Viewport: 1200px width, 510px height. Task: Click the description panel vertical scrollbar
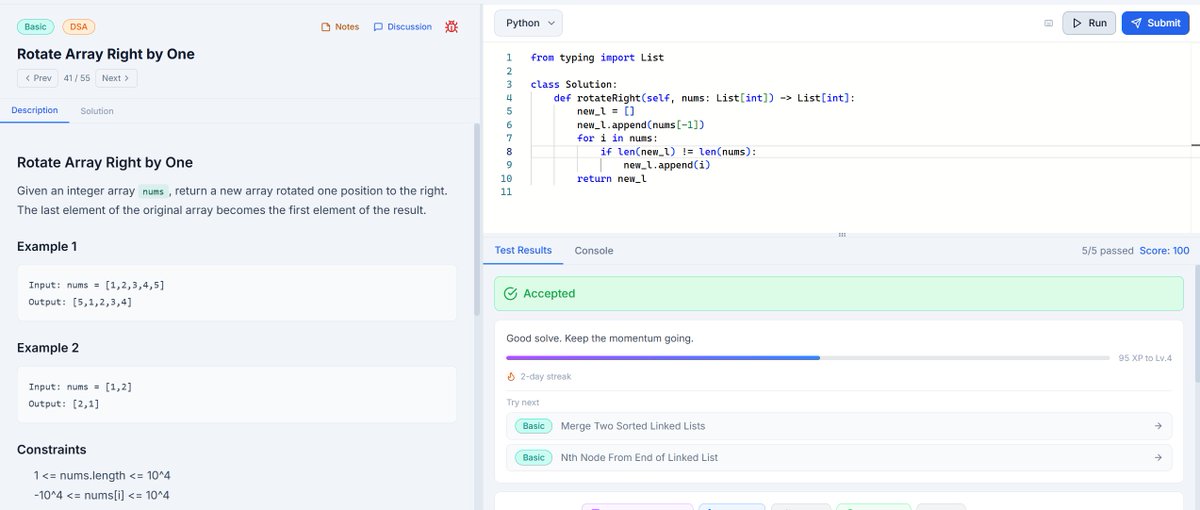click(477, 218)
